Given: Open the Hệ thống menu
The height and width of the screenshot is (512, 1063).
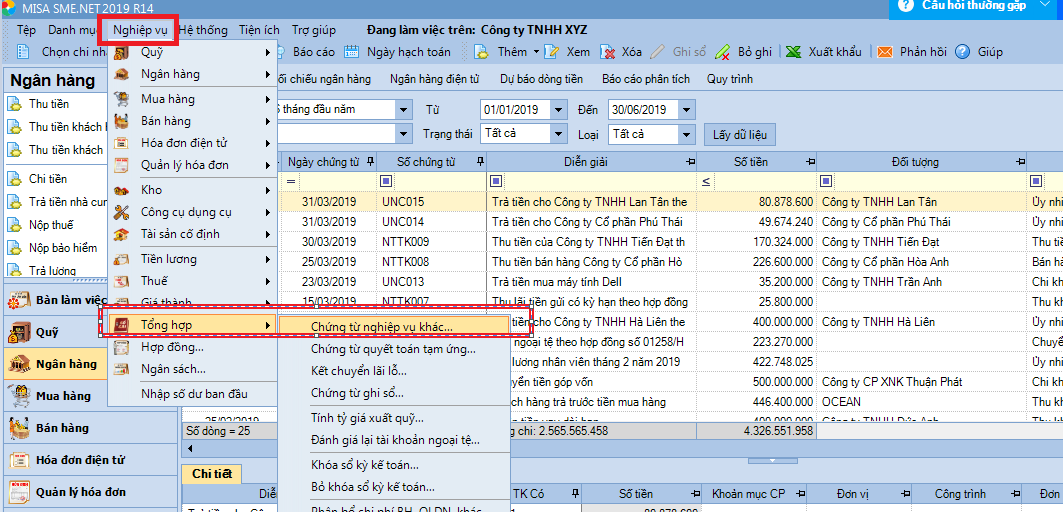Looking at the screenshot, I should [x=203, y=31].
